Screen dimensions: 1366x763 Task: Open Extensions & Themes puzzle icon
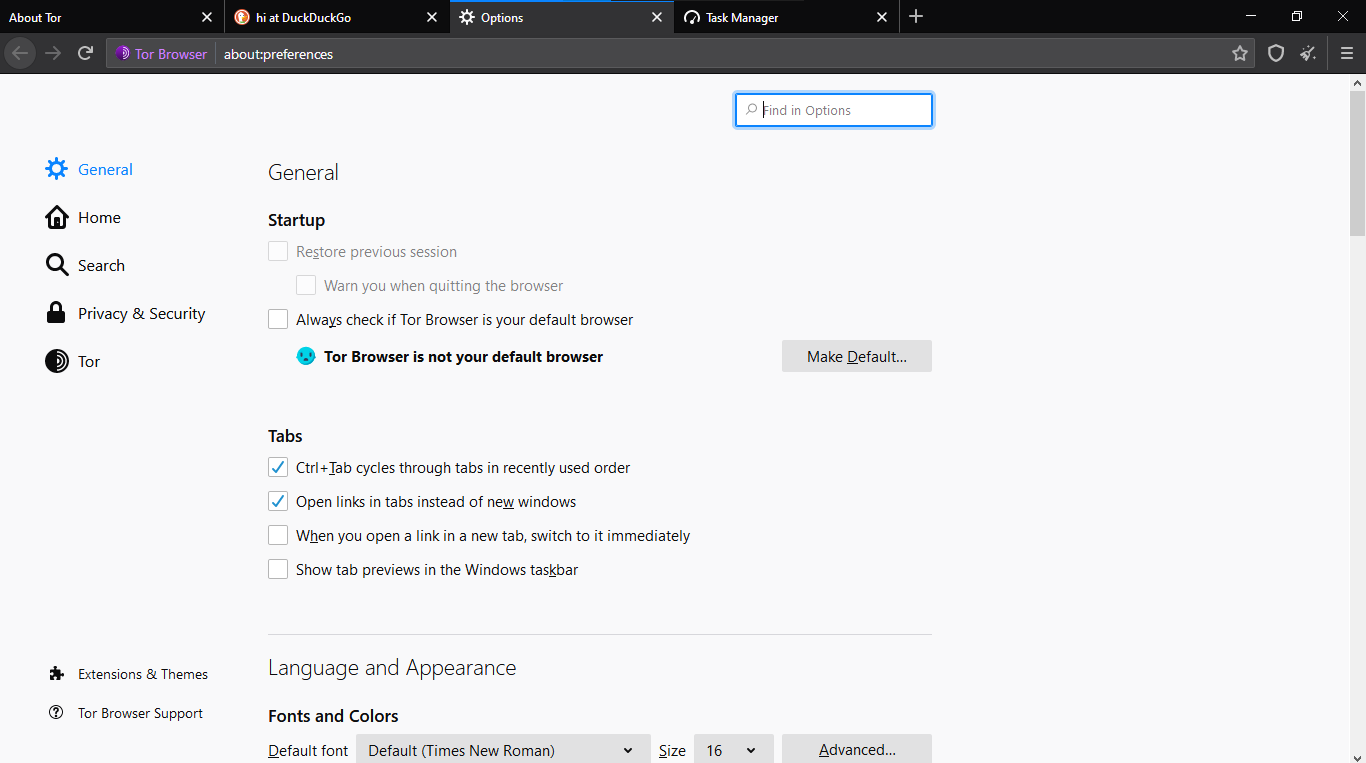(x=57, y=673)
